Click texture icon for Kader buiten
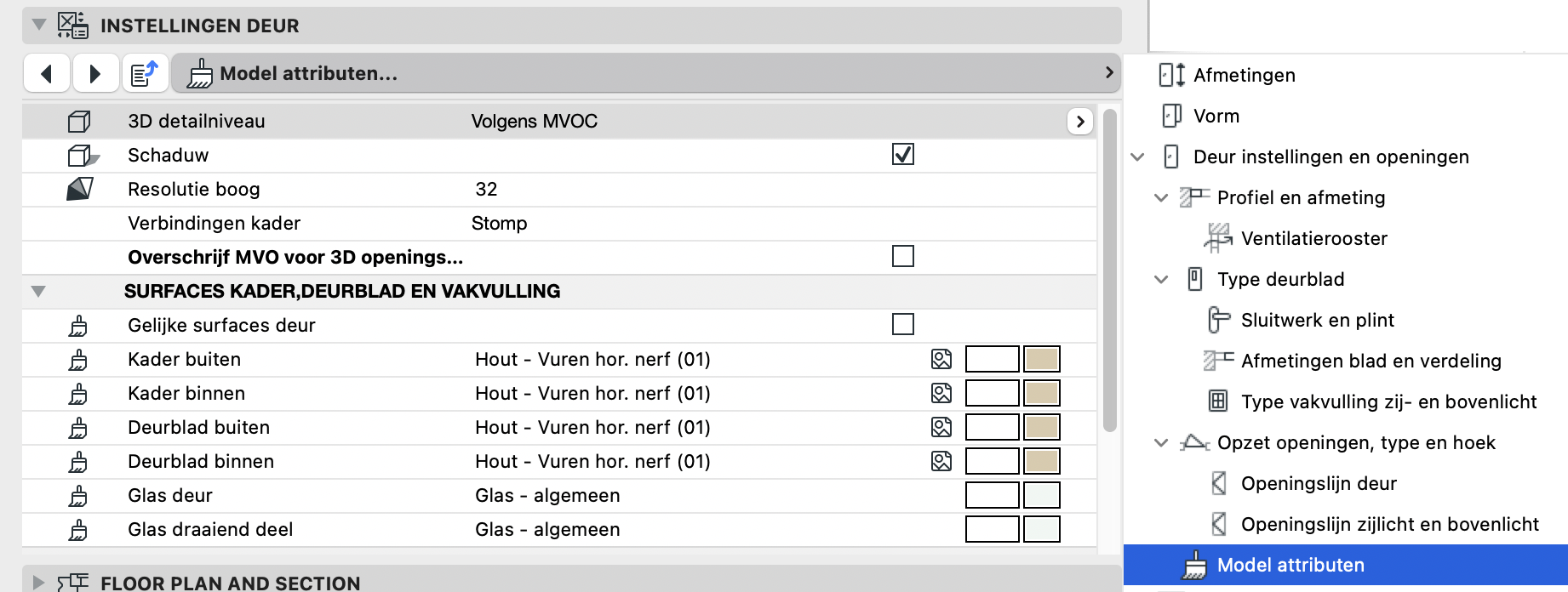 pos(941,359)
